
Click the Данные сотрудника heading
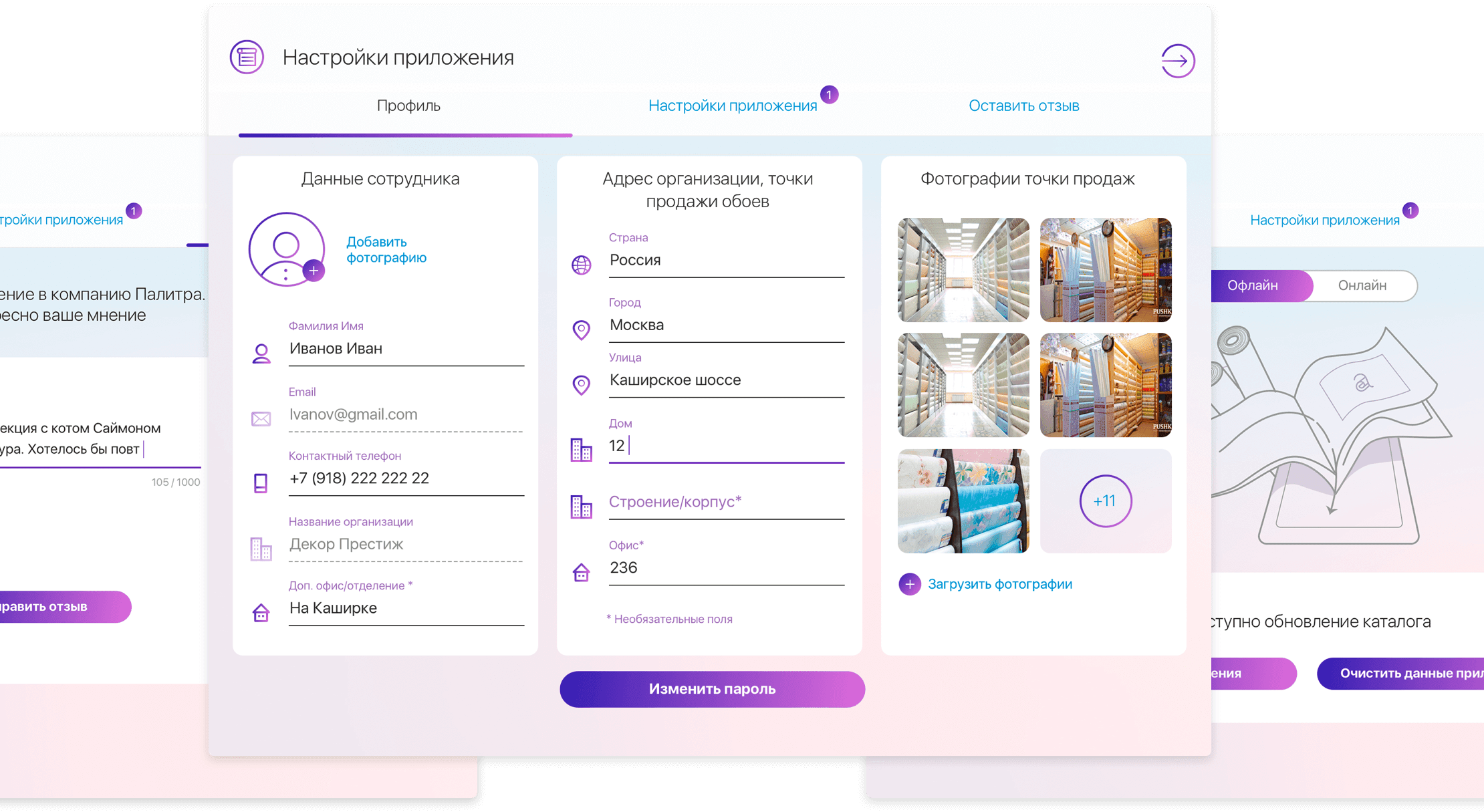tap(380, 178)
